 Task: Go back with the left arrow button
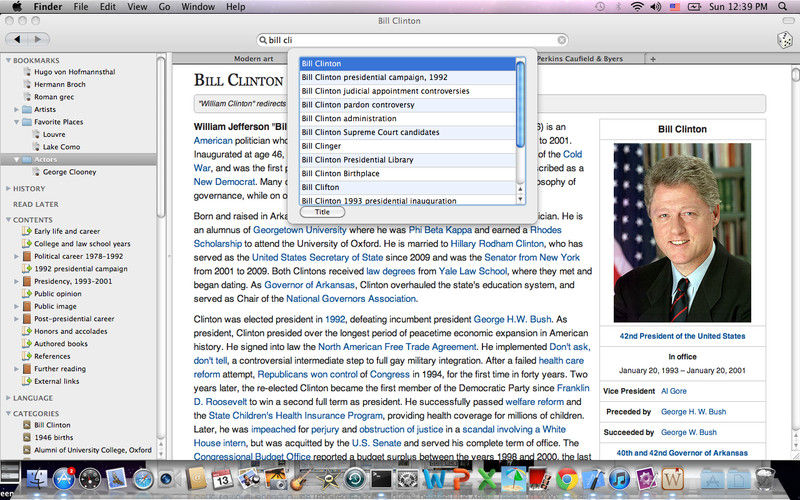[x=17, y=39]
